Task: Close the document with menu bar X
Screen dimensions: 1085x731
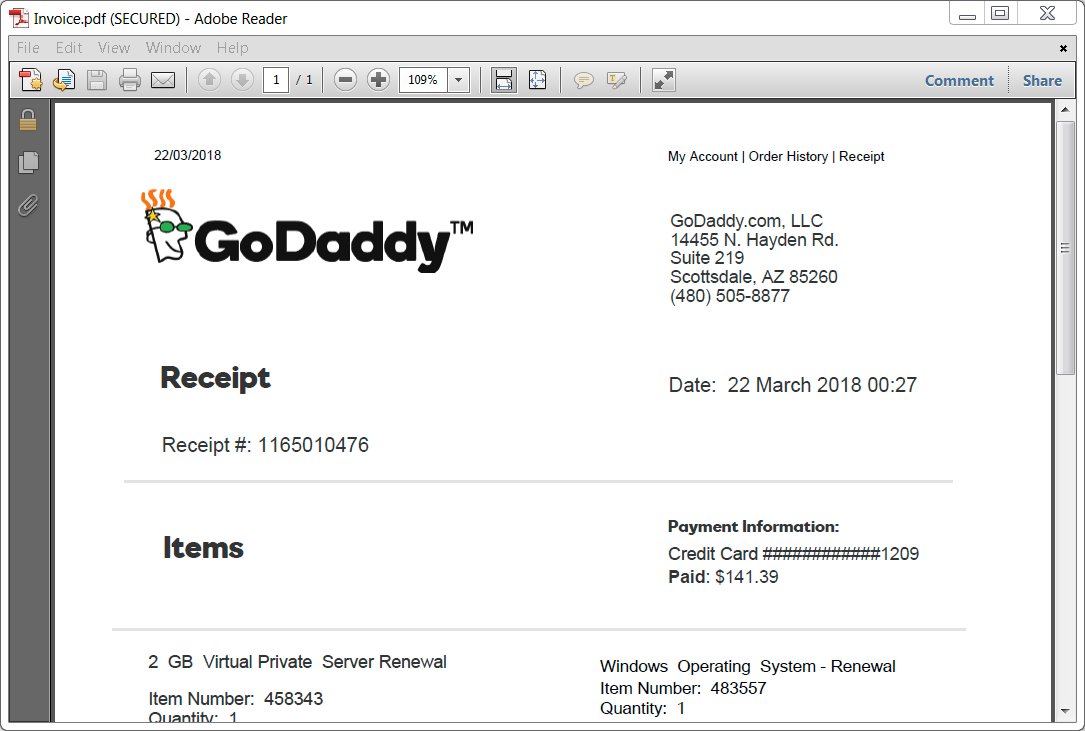Action: tap(1063, 48)
